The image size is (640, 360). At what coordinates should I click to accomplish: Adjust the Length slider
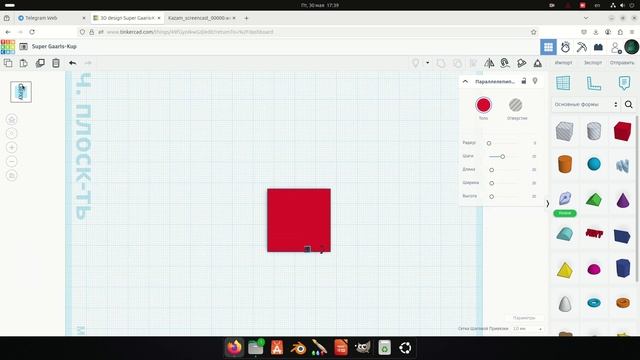pyautogui.click(x=504, y=170)
